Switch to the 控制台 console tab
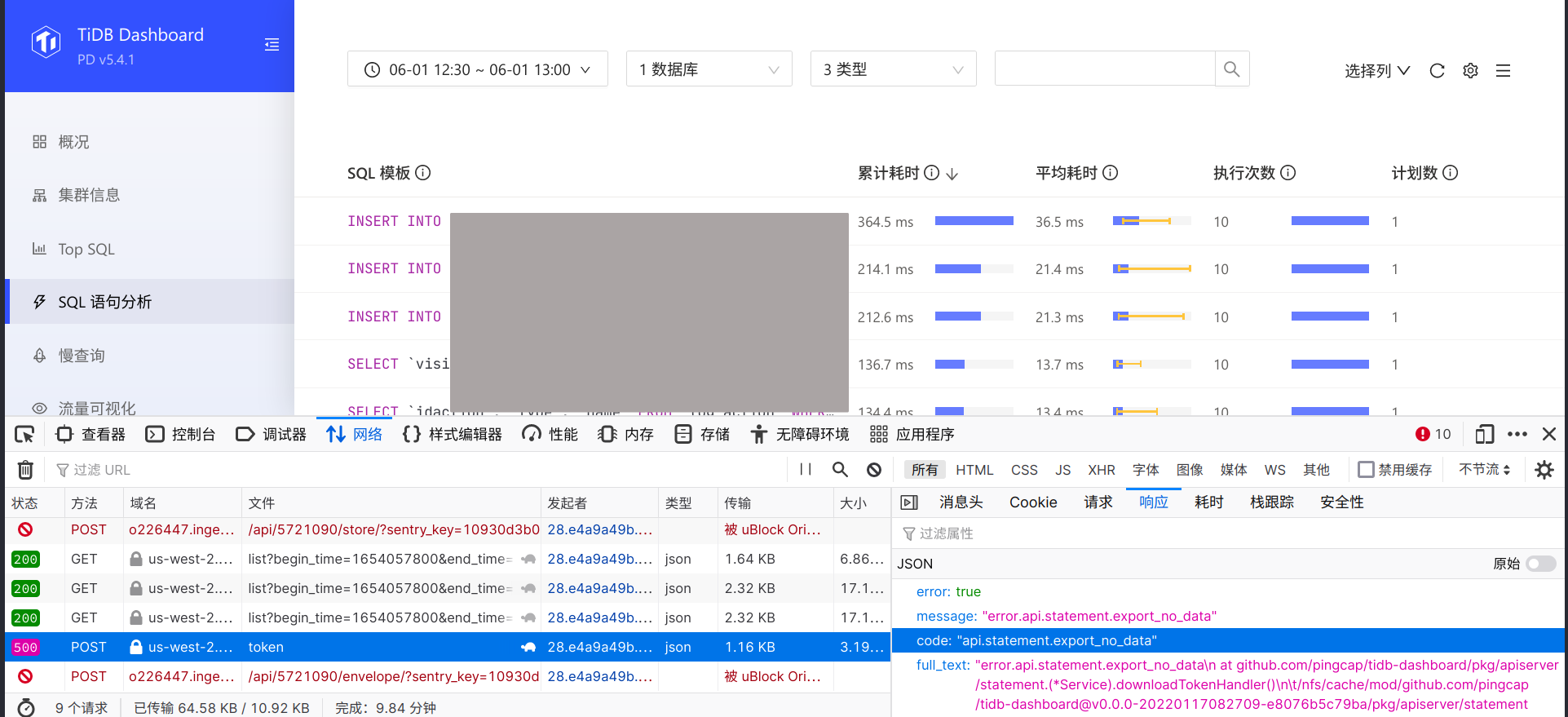The height and width of the screenshot is (717, 1568). pyautogui.click(x=180, y=435)
